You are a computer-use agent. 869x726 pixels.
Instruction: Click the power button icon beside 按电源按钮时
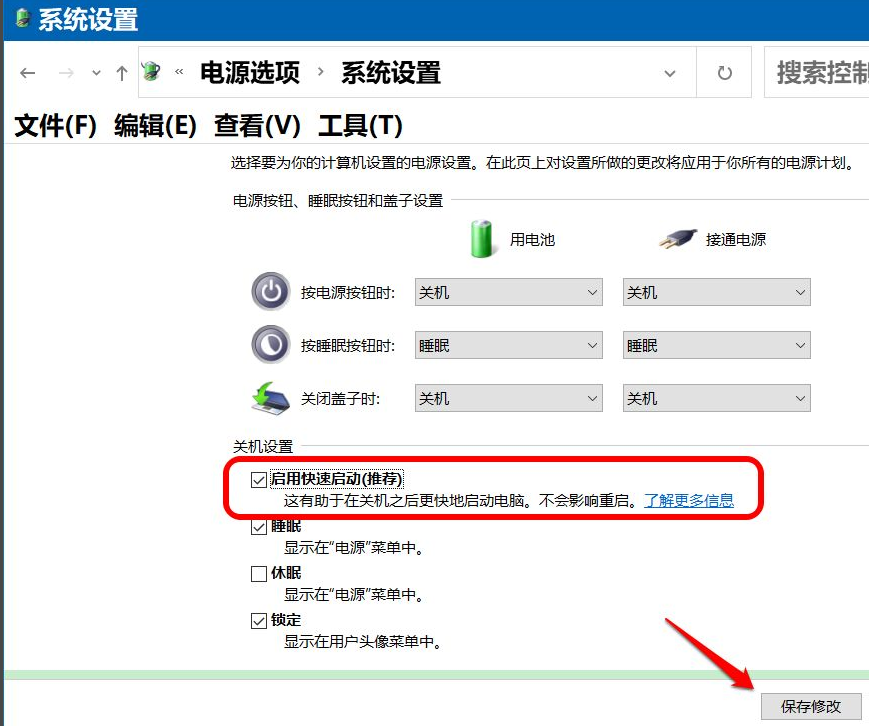coord(270,291)
